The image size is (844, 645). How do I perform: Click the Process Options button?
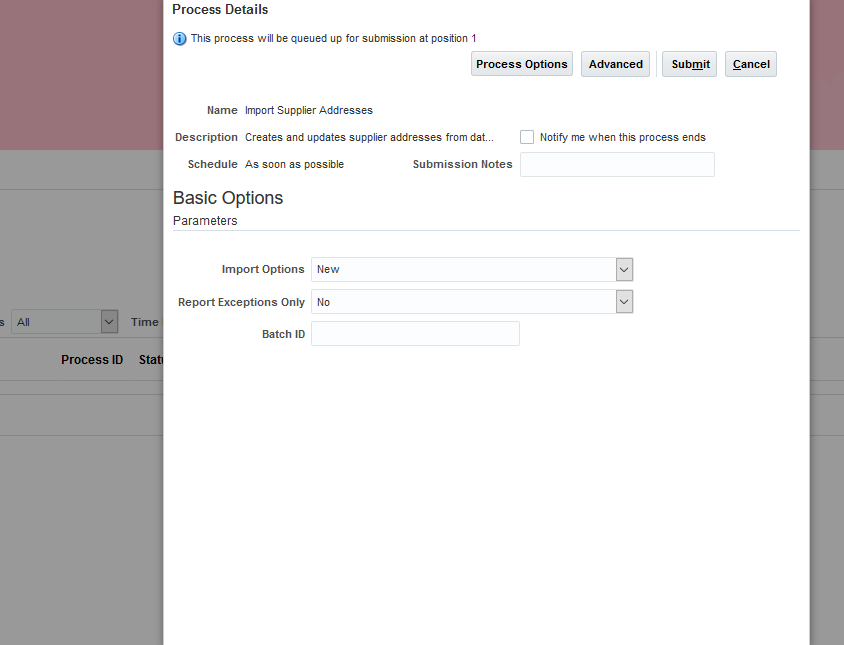coord(521,63)
